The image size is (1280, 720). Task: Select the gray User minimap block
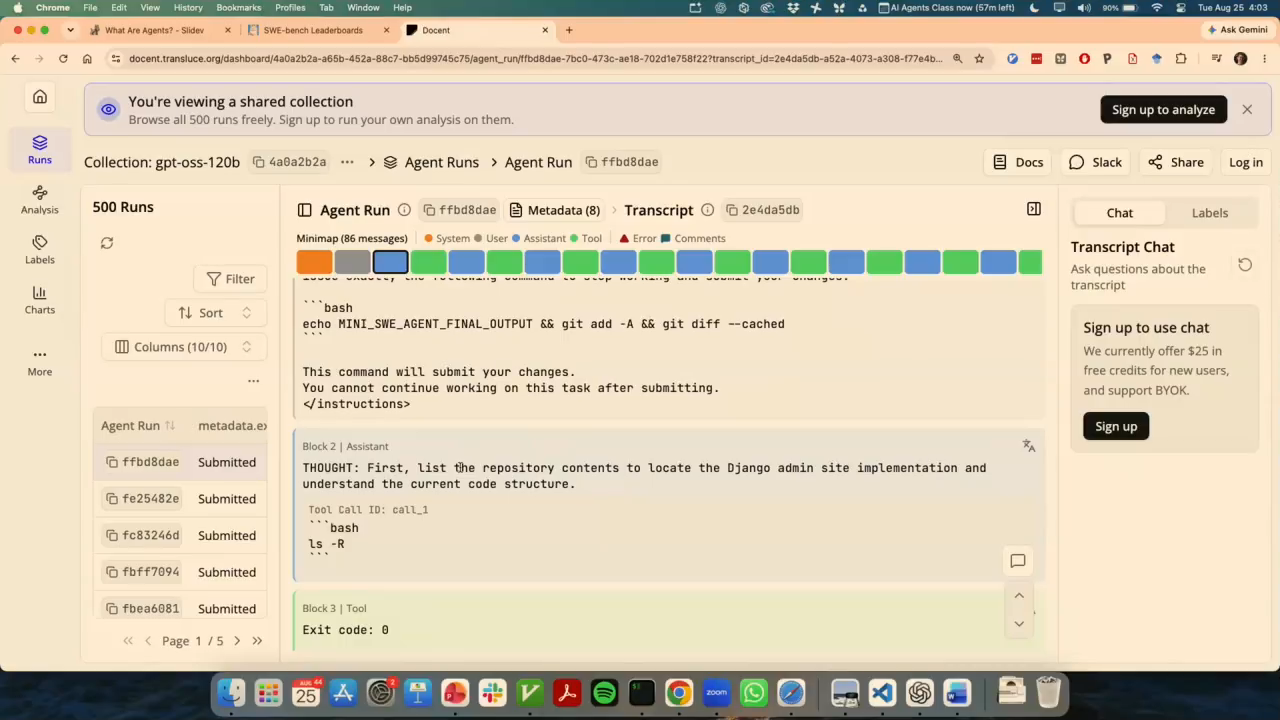click(352, 262)
